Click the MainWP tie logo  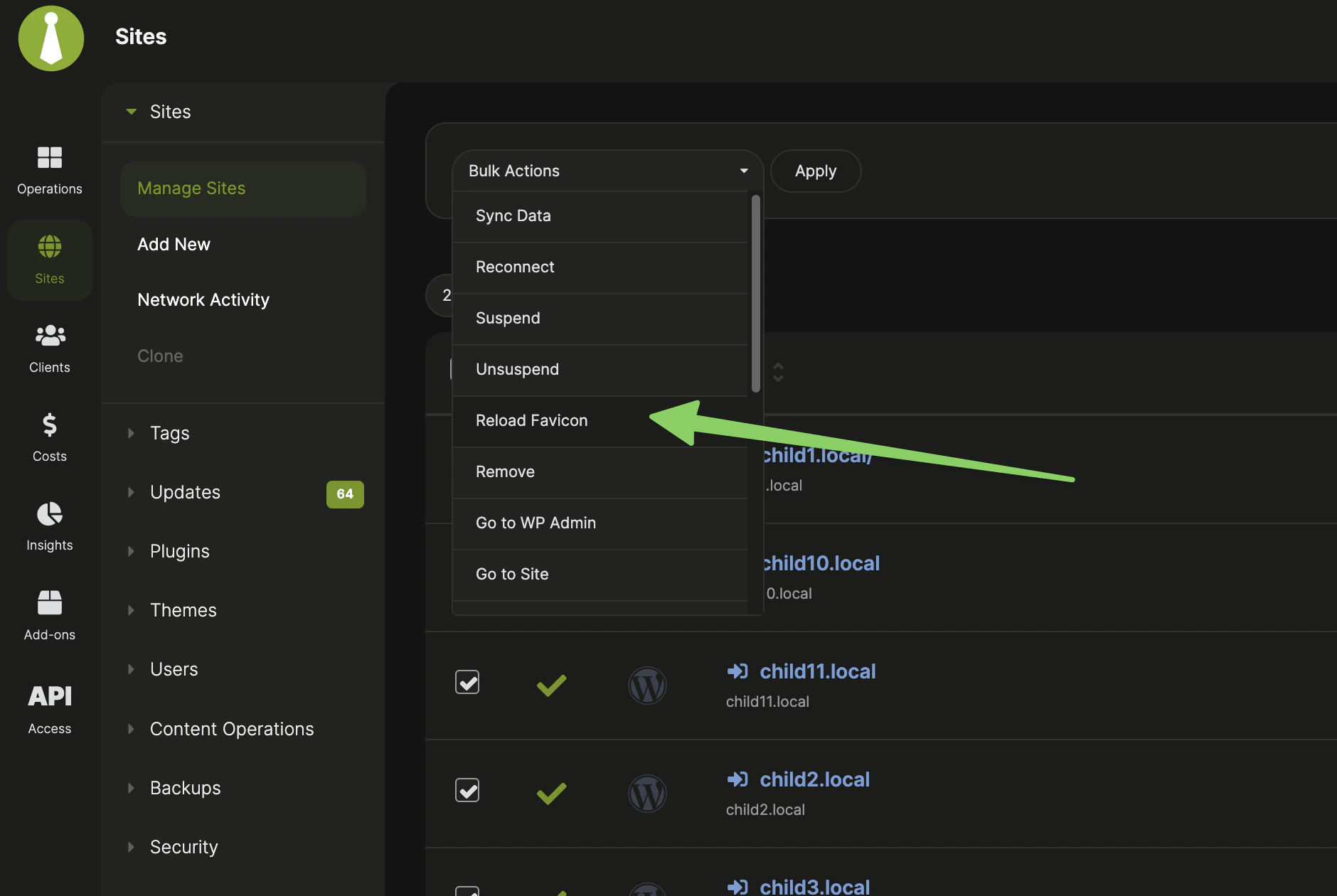click(x=51, y=38)
